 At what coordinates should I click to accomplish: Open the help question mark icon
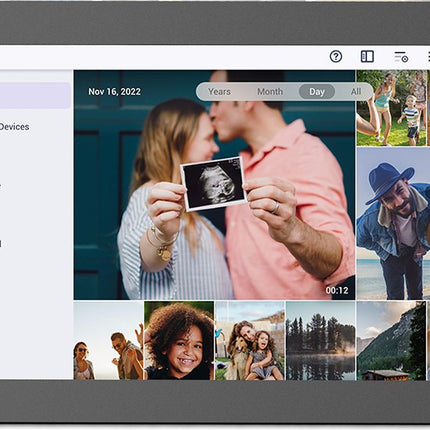coord(336,57)
